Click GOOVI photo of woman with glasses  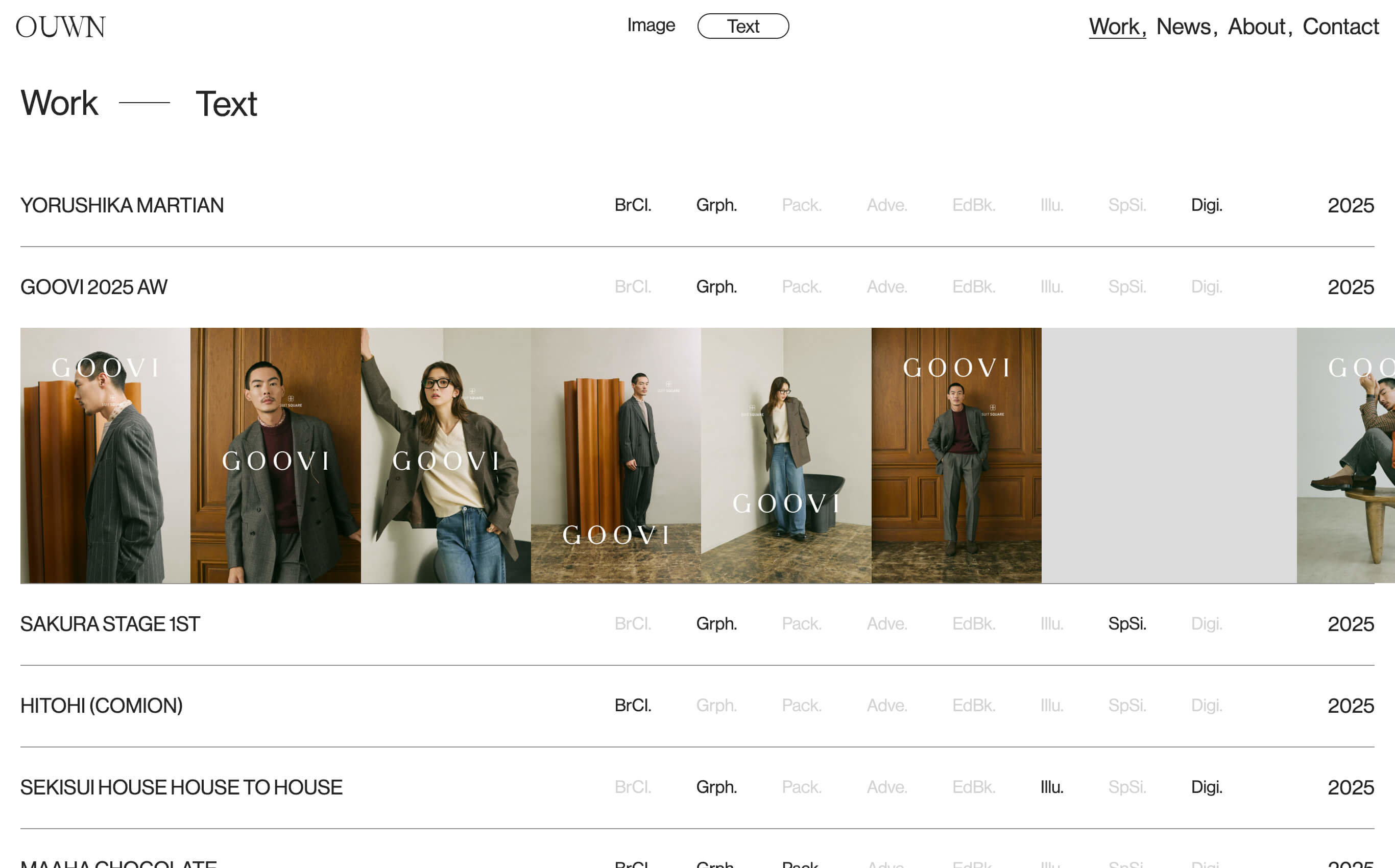pyautogui.click(x=445, y=455)
